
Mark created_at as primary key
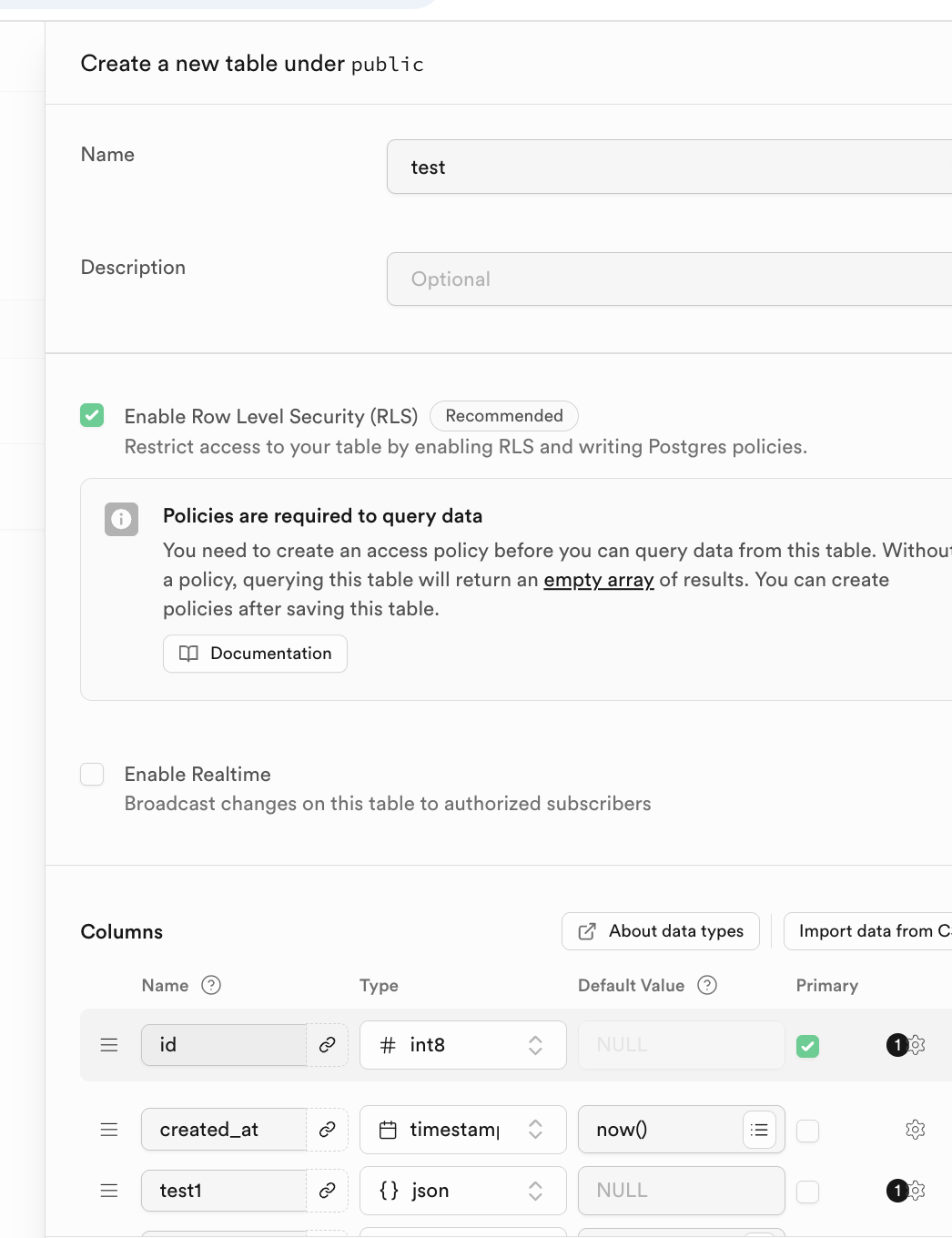[x=807, y=1131]
